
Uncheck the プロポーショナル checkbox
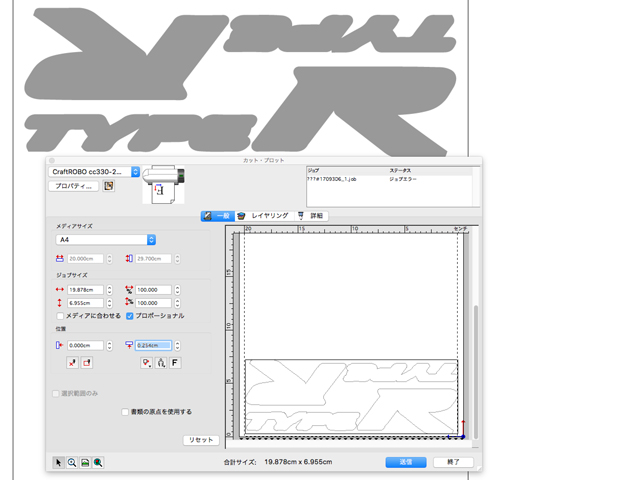coord(130,316)
